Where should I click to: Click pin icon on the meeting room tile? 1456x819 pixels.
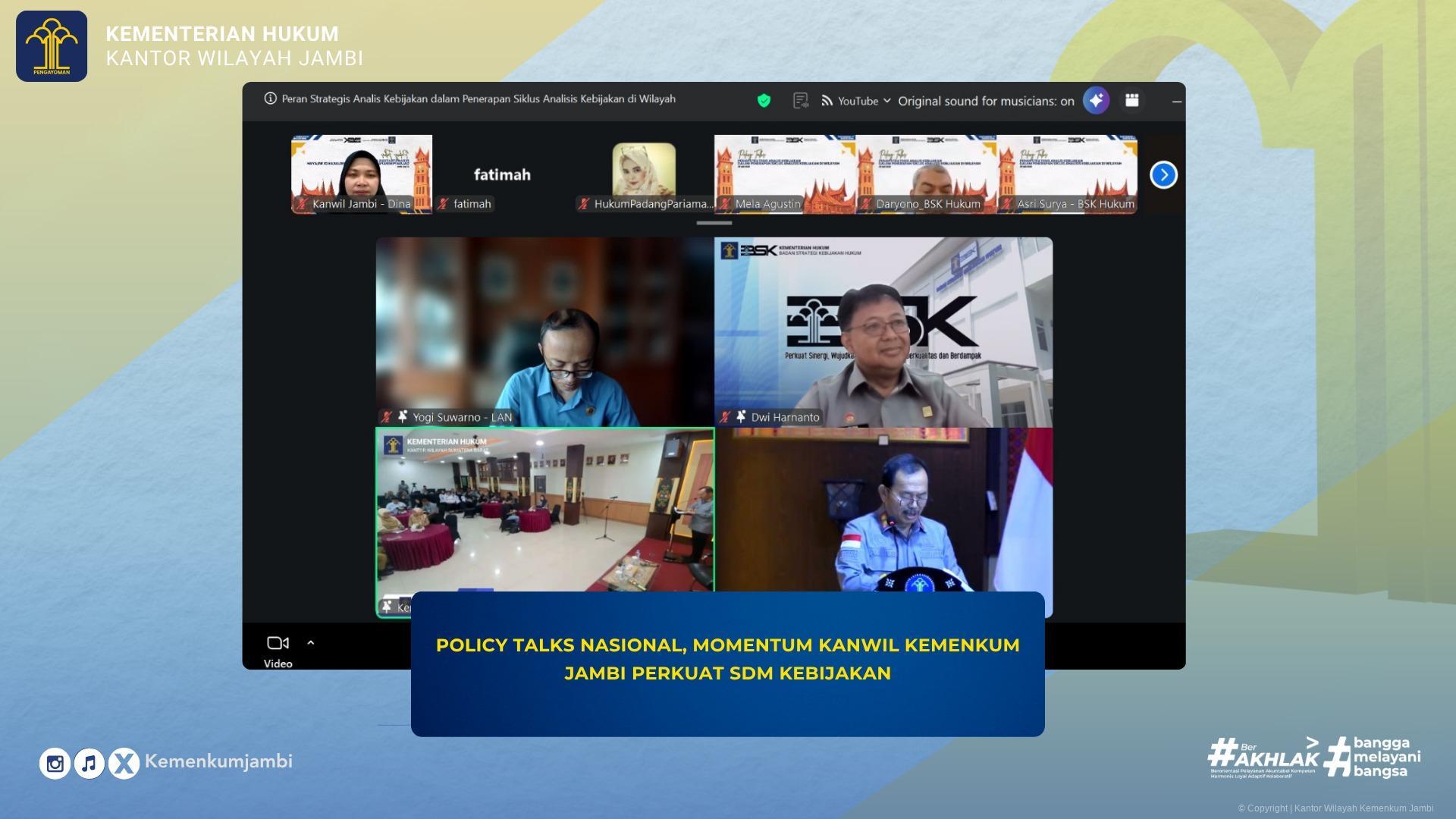click(387, 607)
